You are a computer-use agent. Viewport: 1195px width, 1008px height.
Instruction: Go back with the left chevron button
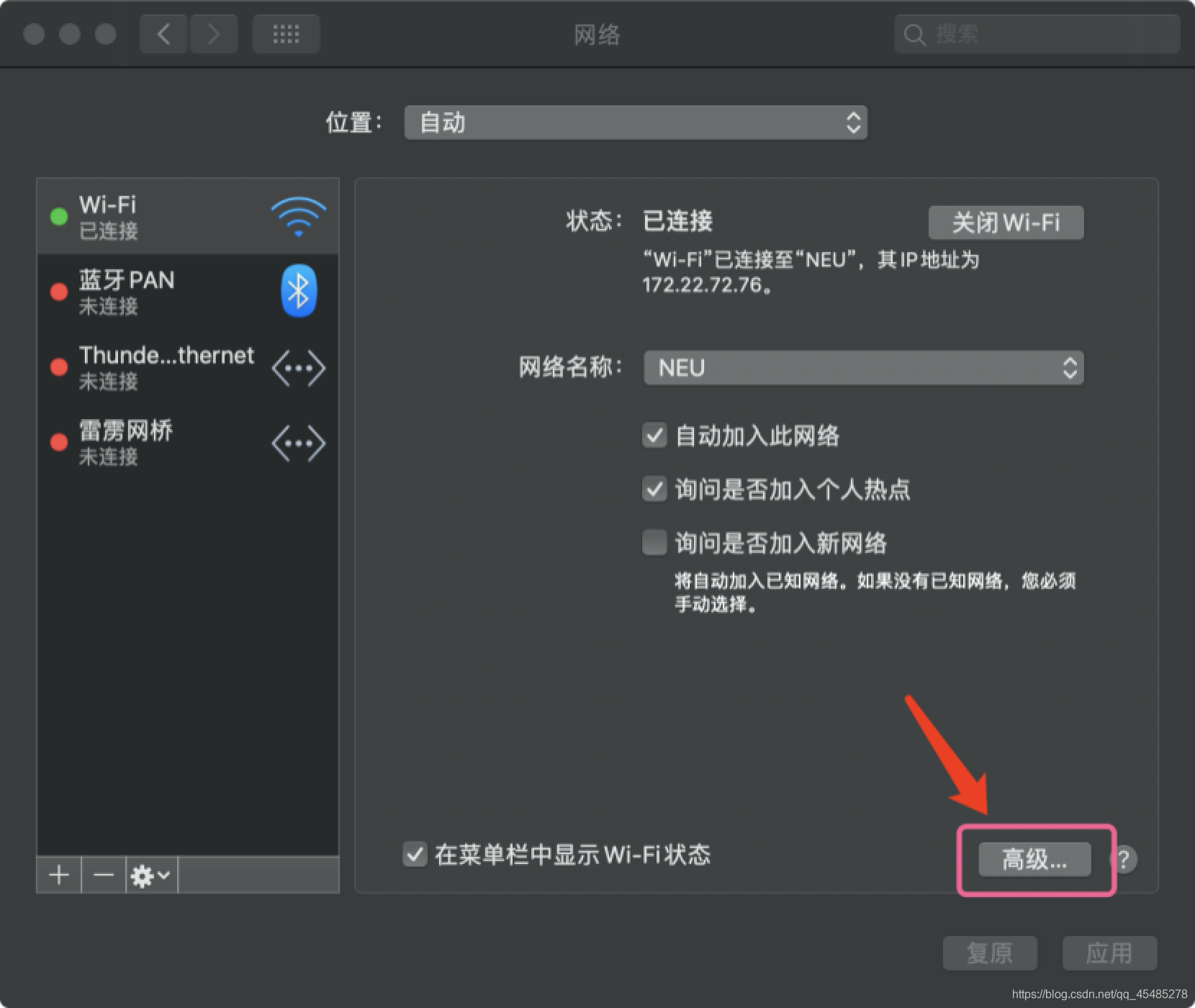coord(163,34)
